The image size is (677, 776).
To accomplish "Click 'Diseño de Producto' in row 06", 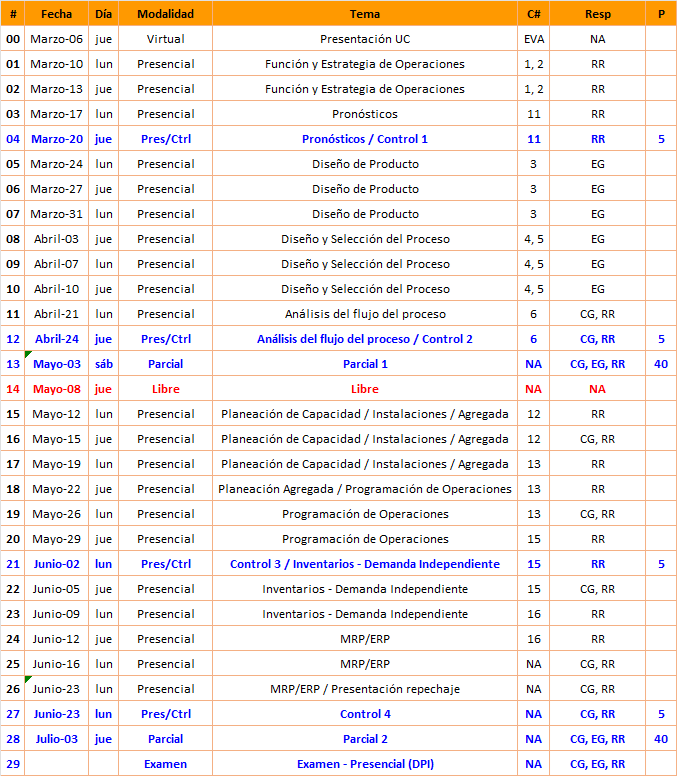I will 365,189.
